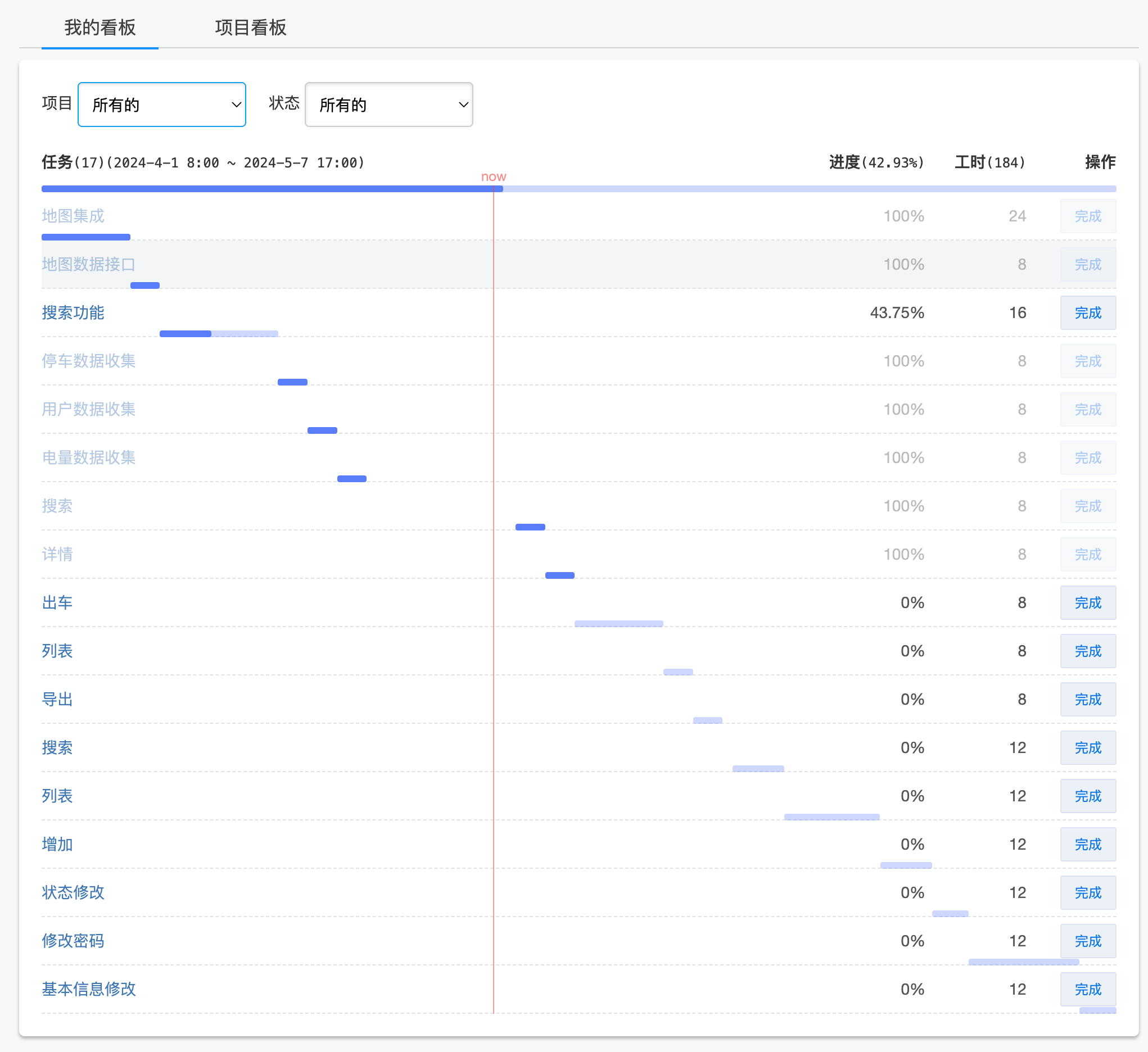This screenshot has height=1052, width=1148.
Task: Click 完成 button for 搜索功能 task
Action: pyautogui.click(x=1088, y=312)
